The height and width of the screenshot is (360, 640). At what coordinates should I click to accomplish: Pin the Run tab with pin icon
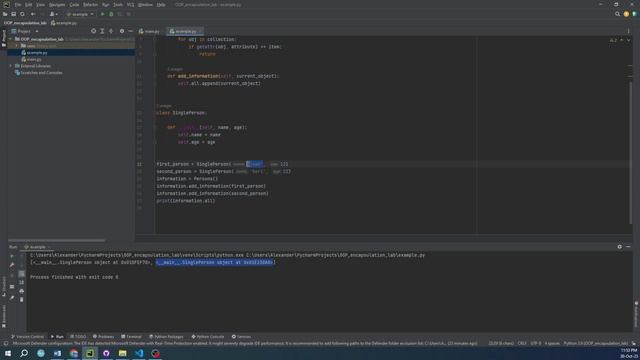(x=12, y=298)
